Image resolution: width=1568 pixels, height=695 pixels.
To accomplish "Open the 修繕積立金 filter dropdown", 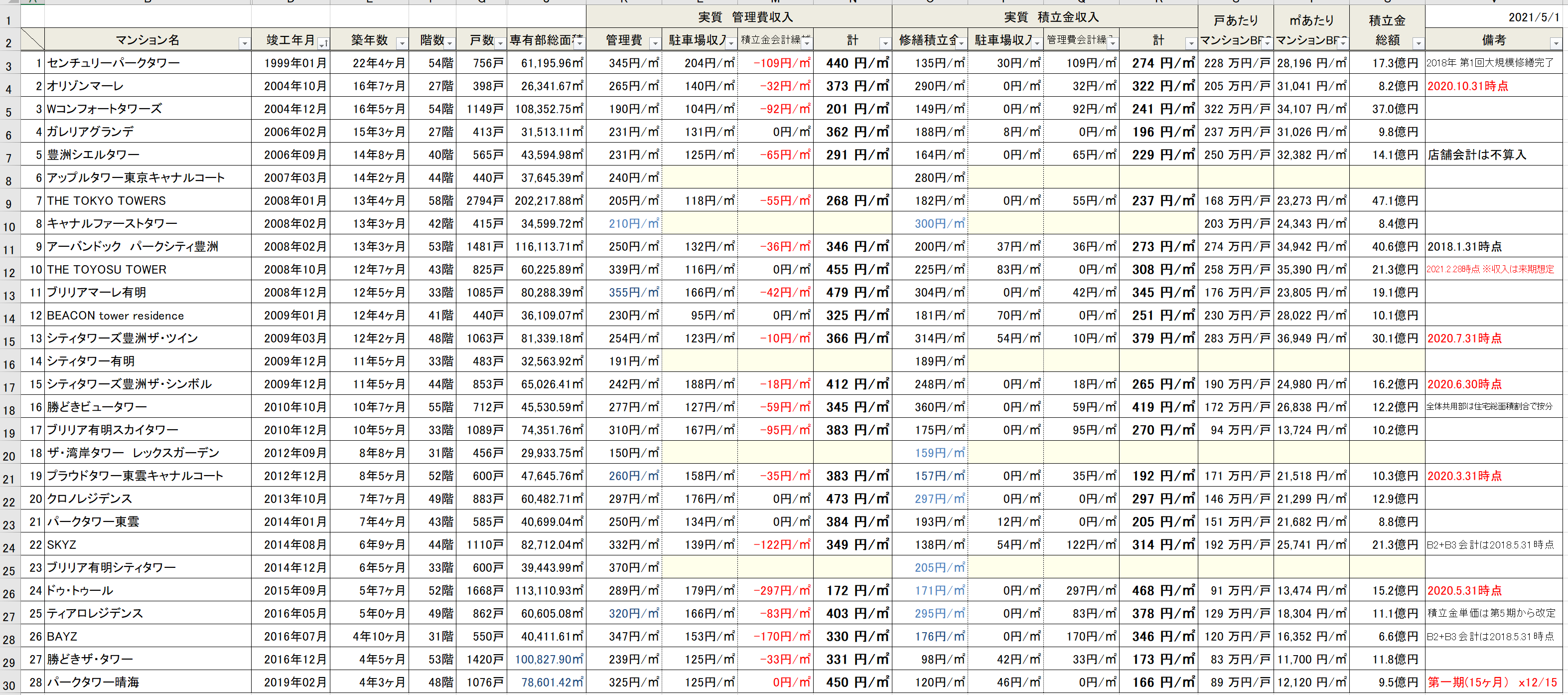I will point(961,43).
